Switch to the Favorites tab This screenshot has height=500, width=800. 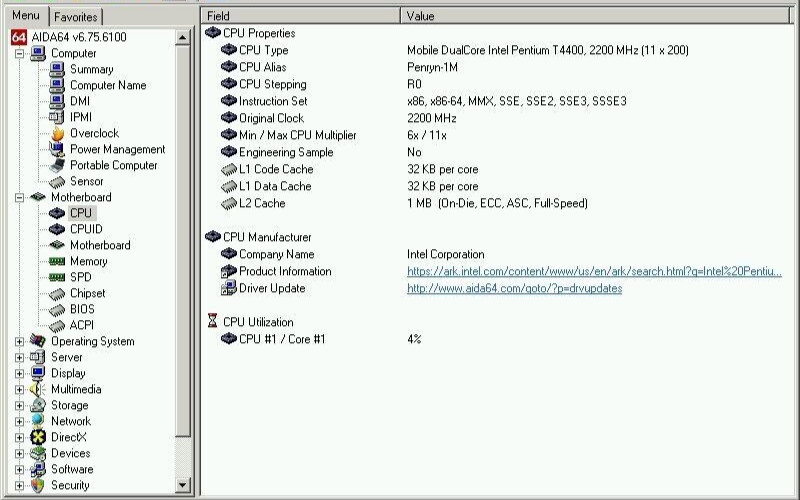pyautogui.click(x=76, y=17)
